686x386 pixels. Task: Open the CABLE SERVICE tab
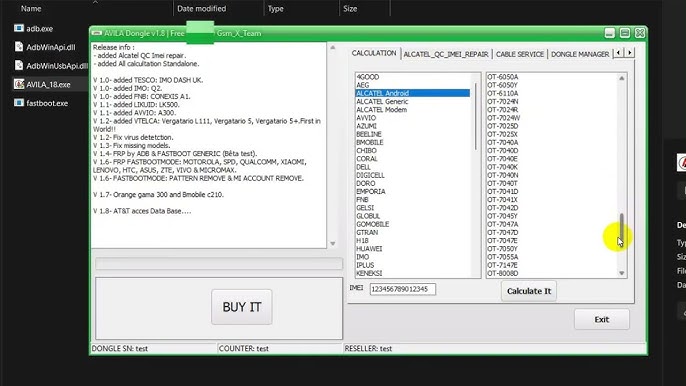[x=520, y=54]
